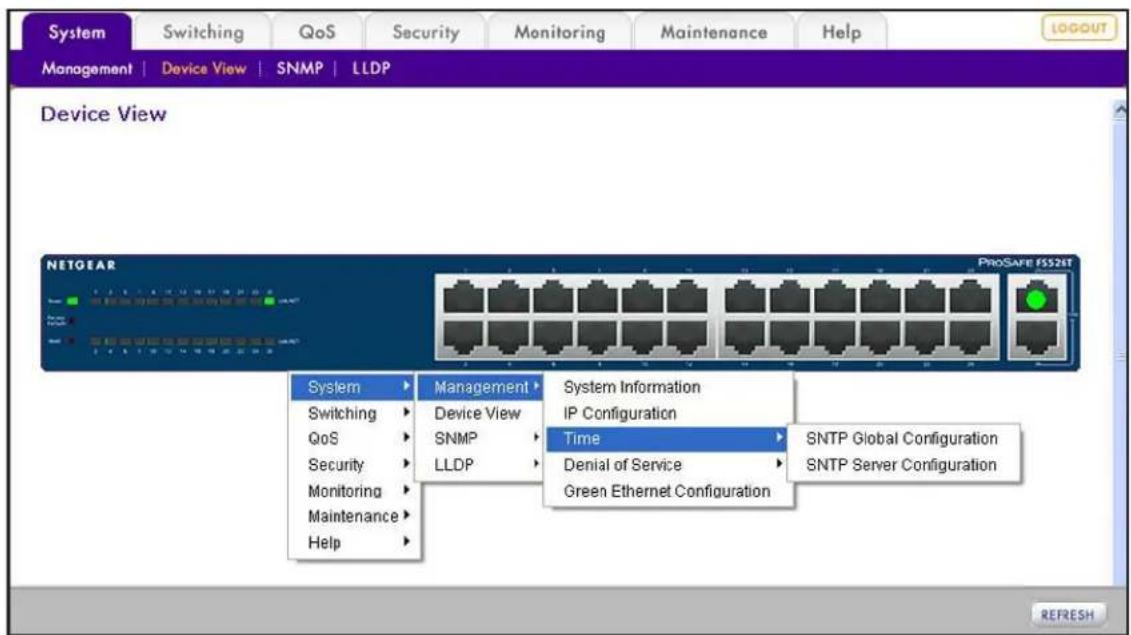Screen dimensions: 1131x635
Task: Choose Switching in the context menu
Action: pyautogui.click(x=353, y=413)
